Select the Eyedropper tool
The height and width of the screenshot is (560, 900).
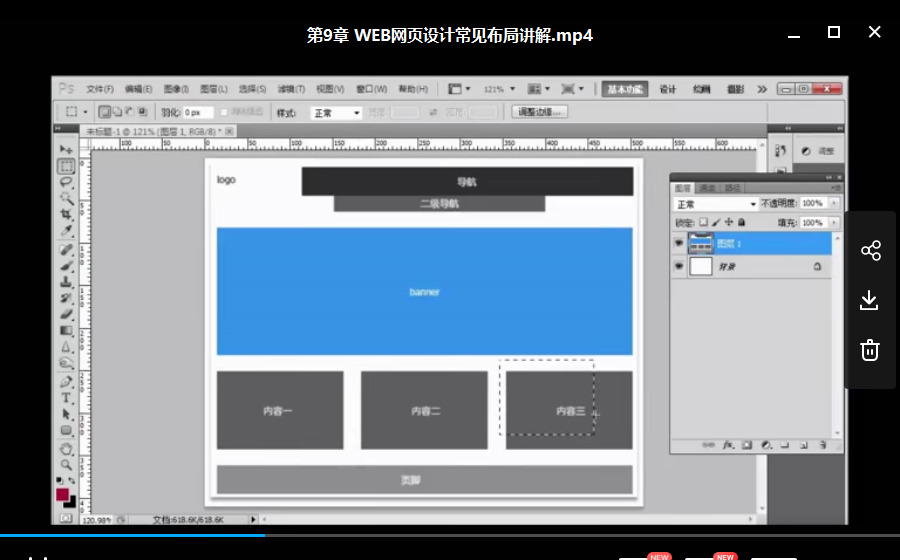tap(67, 231)
